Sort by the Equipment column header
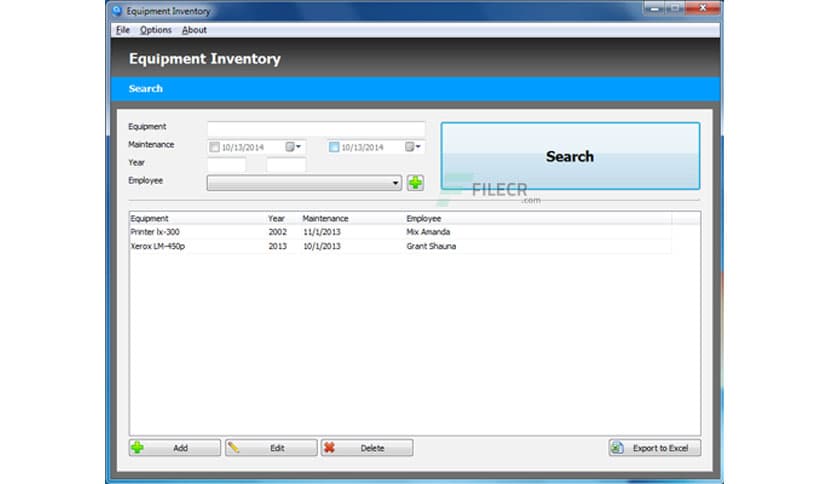Screen dimensions: 836x484 [198, 219]
